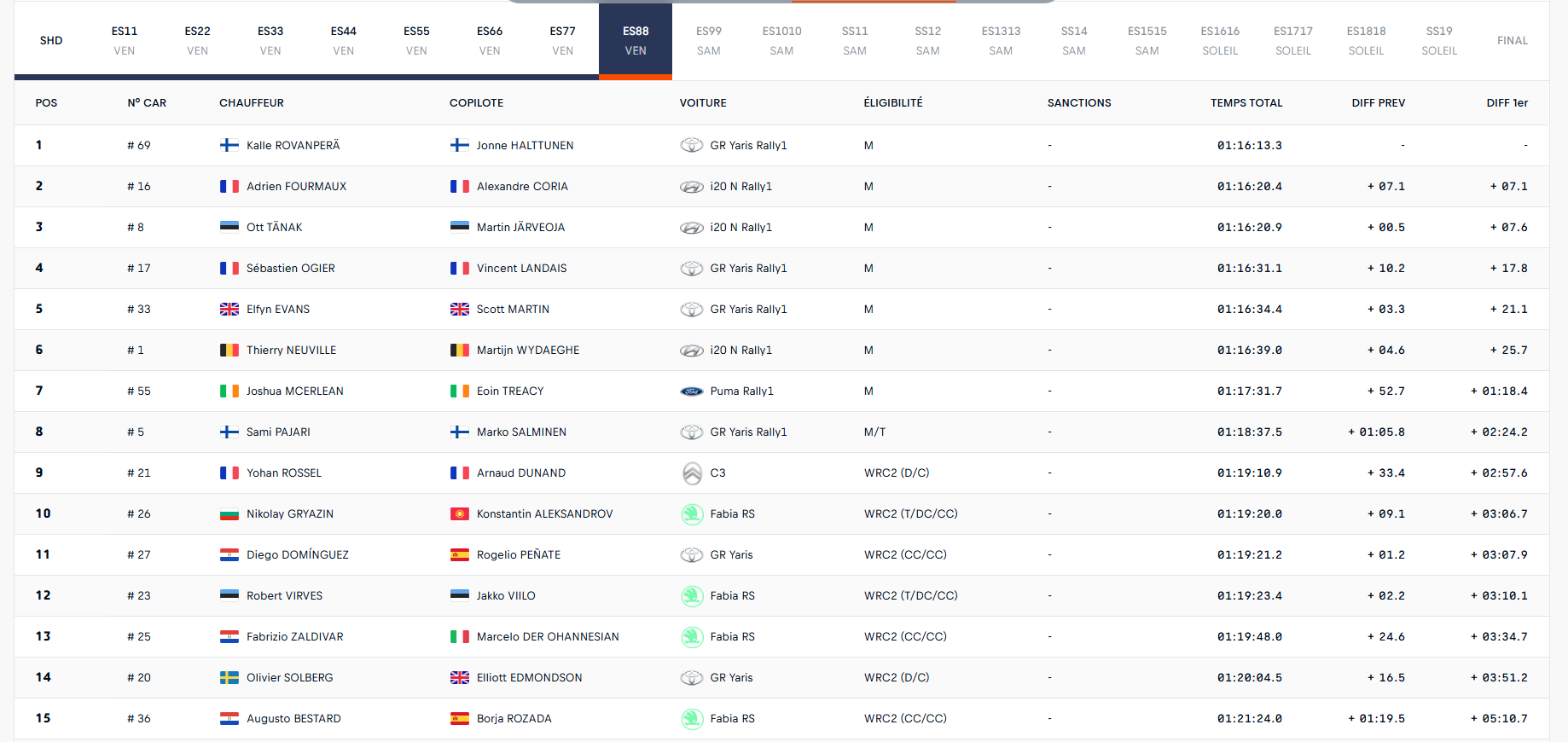Viewport: 1568px width, 742px height.
Task: Click Toyota logo in GR Yaris Rally1 row of Rovanperä
Action: pos(692,145)
